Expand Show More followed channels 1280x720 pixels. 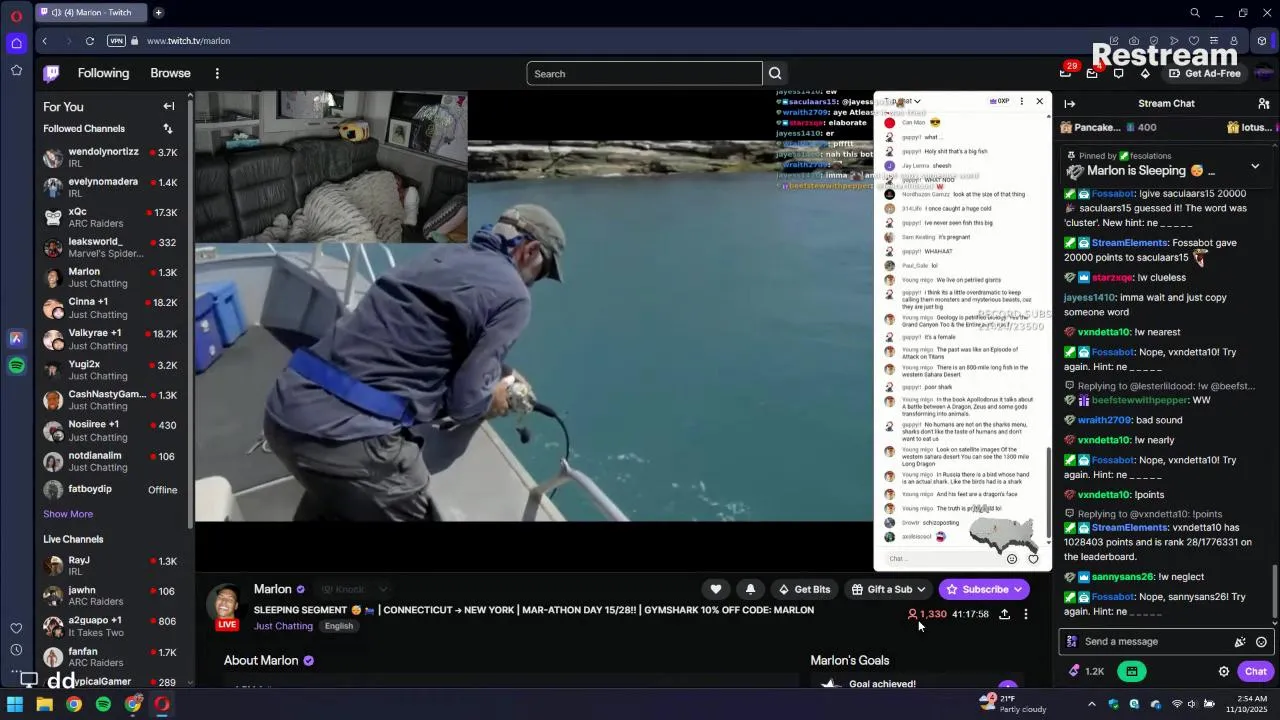pyautogui.click(x=68, y=514)
